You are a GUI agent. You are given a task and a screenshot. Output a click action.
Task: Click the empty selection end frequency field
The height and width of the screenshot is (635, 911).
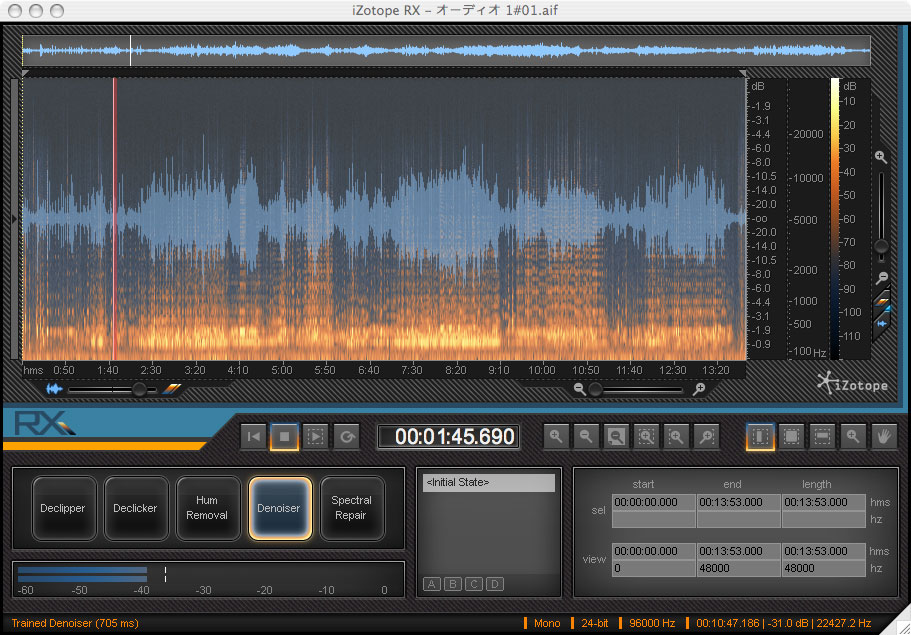pos(738,519)
